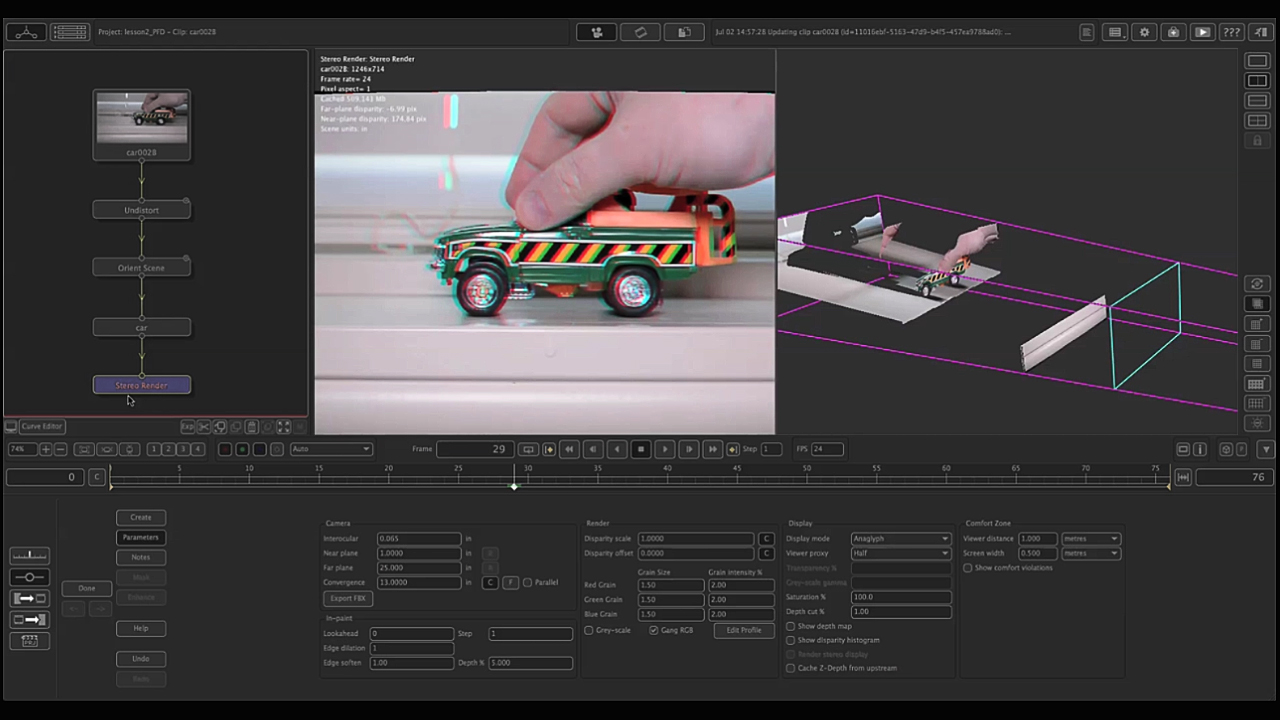Select the Undistort node in the tree
1280x720 pixels.
(x=141, y=210)
